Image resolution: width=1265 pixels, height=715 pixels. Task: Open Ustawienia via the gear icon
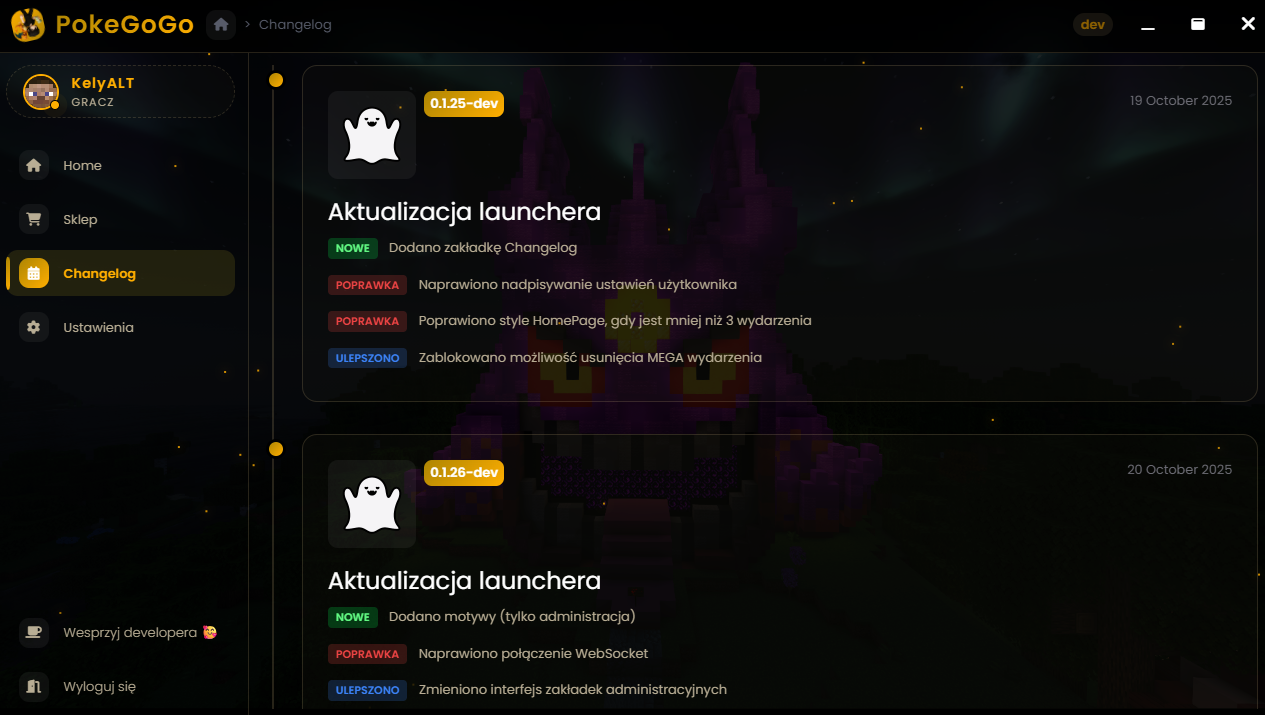[x=34, y=327]
